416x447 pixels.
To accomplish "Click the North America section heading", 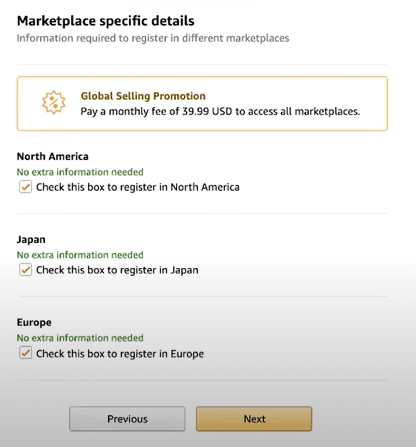I will click(53, 156).
